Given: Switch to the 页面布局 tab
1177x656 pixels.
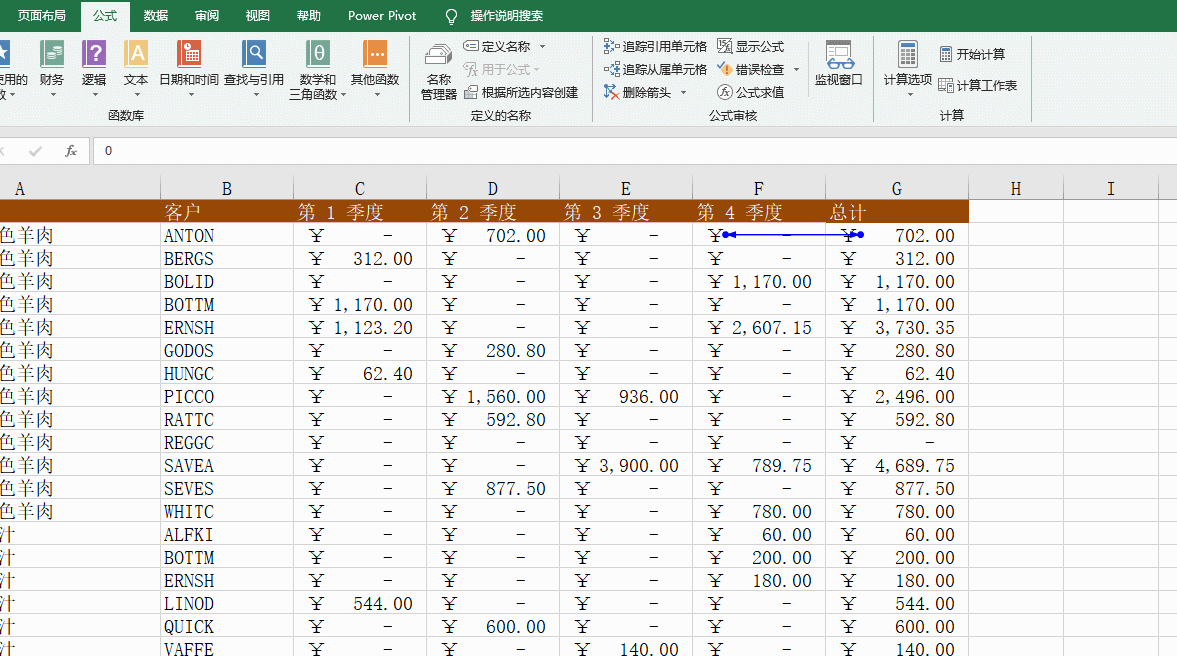Looking at the screenshot, I should point(41,16).
